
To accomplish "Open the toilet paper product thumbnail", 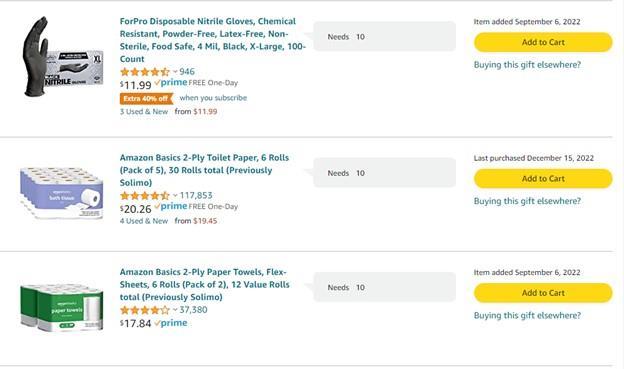I will [x=62, y=193].
